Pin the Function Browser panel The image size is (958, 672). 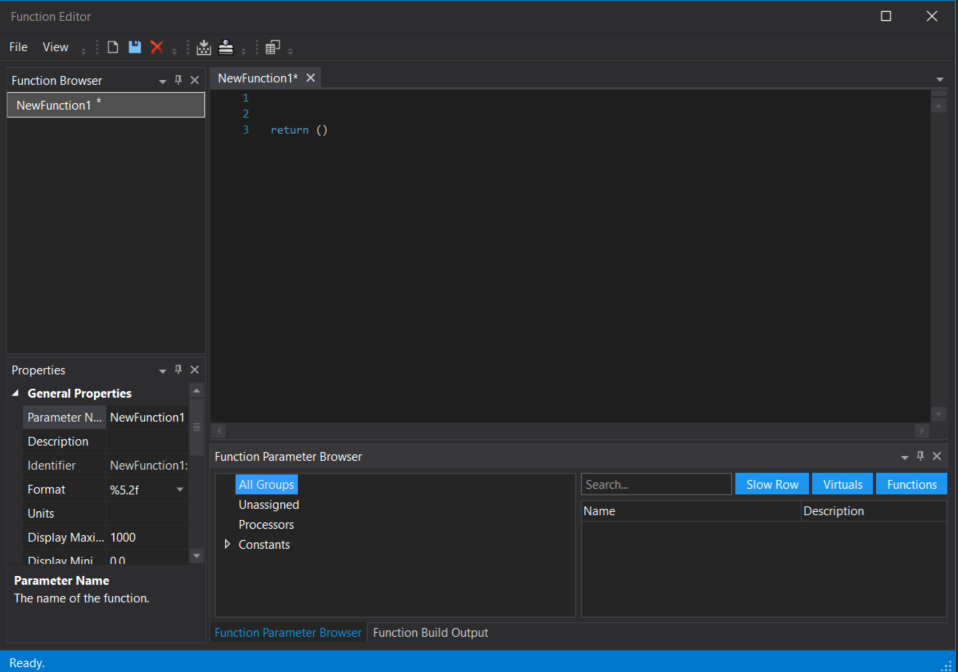coord(178,80)
